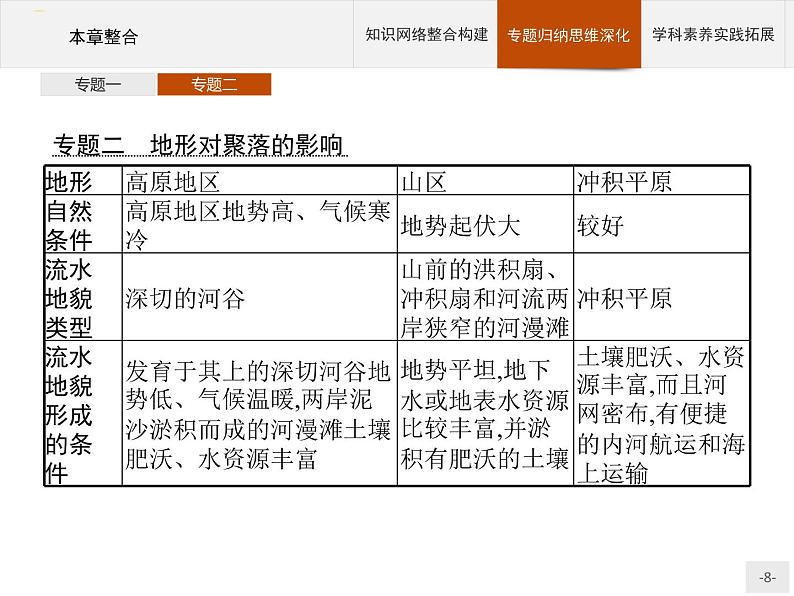
Task: Select the 高原地区 column header
Action: coord(260,181)
